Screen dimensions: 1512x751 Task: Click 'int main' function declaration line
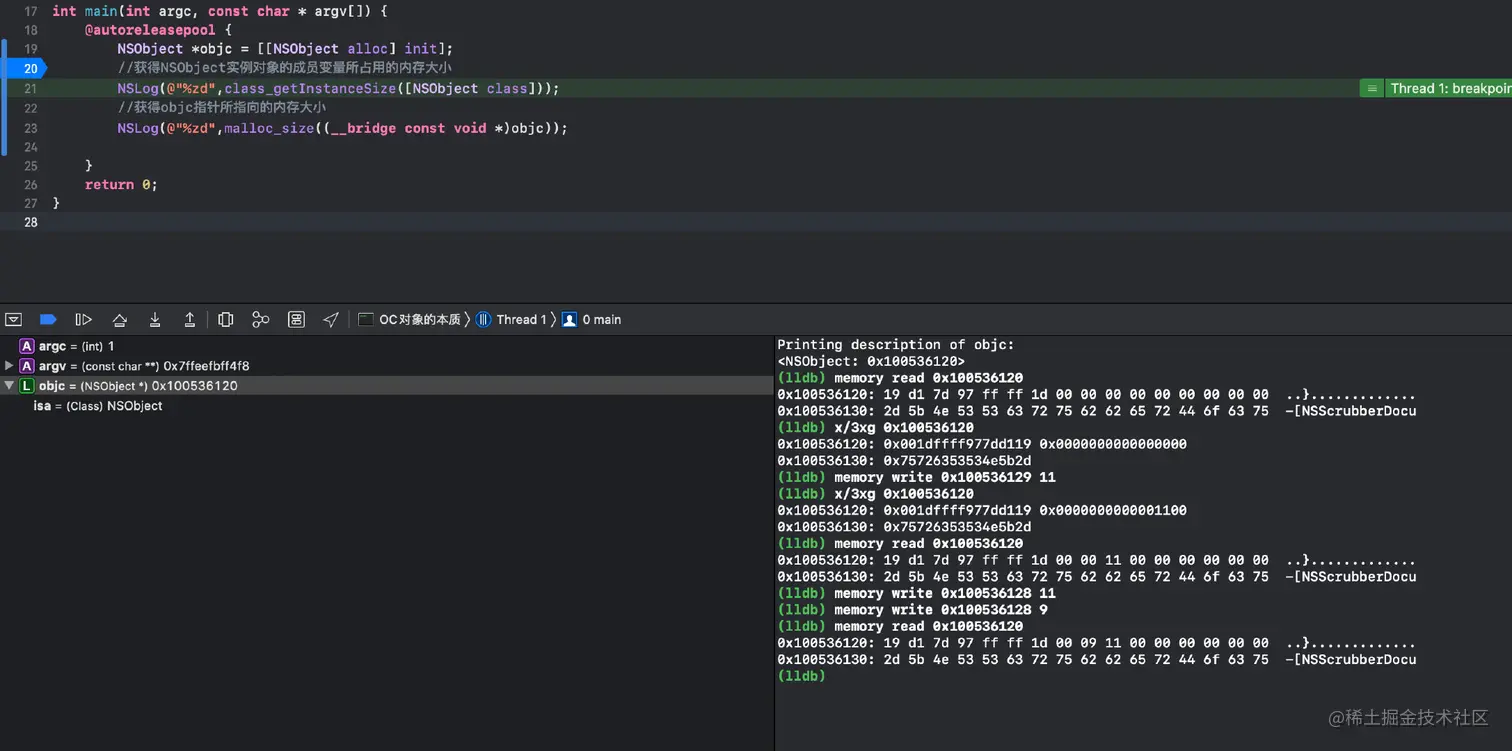click(220, 11)
